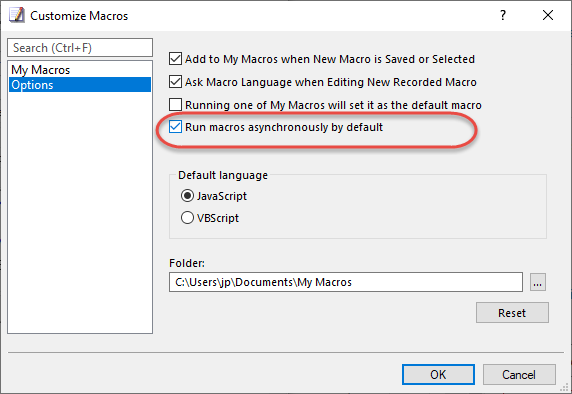
Task: Click into the Folder path field
Action: pos(345,282)
